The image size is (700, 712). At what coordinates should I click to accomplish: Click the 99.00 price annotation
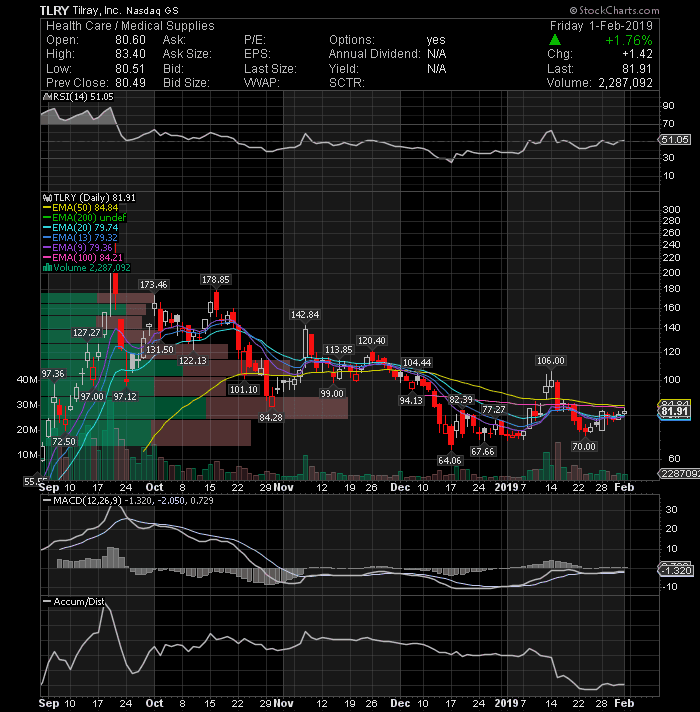(x=332, y=393)
